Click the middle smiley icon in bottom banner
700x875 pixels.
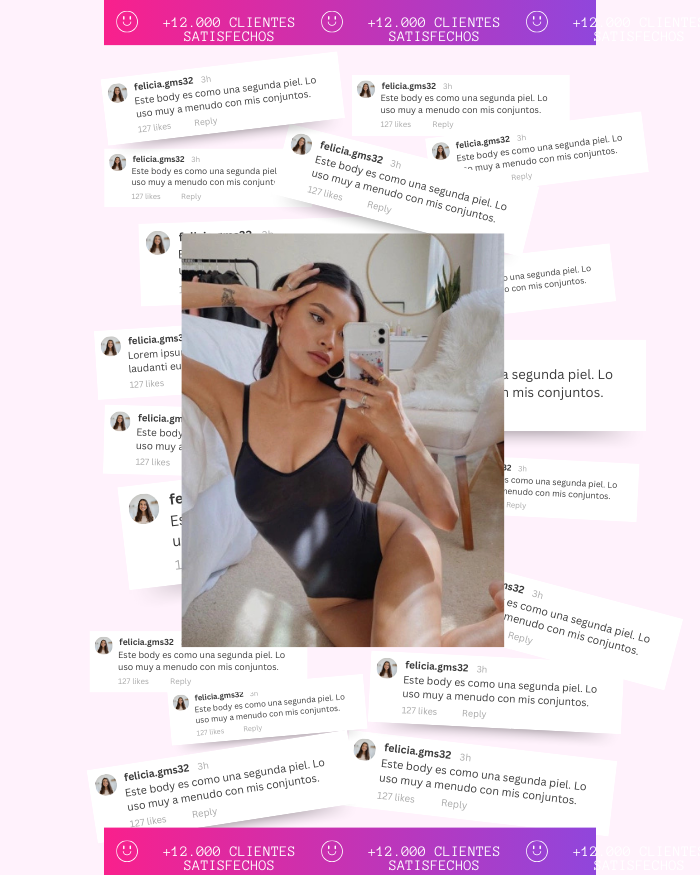coord(332,851)
